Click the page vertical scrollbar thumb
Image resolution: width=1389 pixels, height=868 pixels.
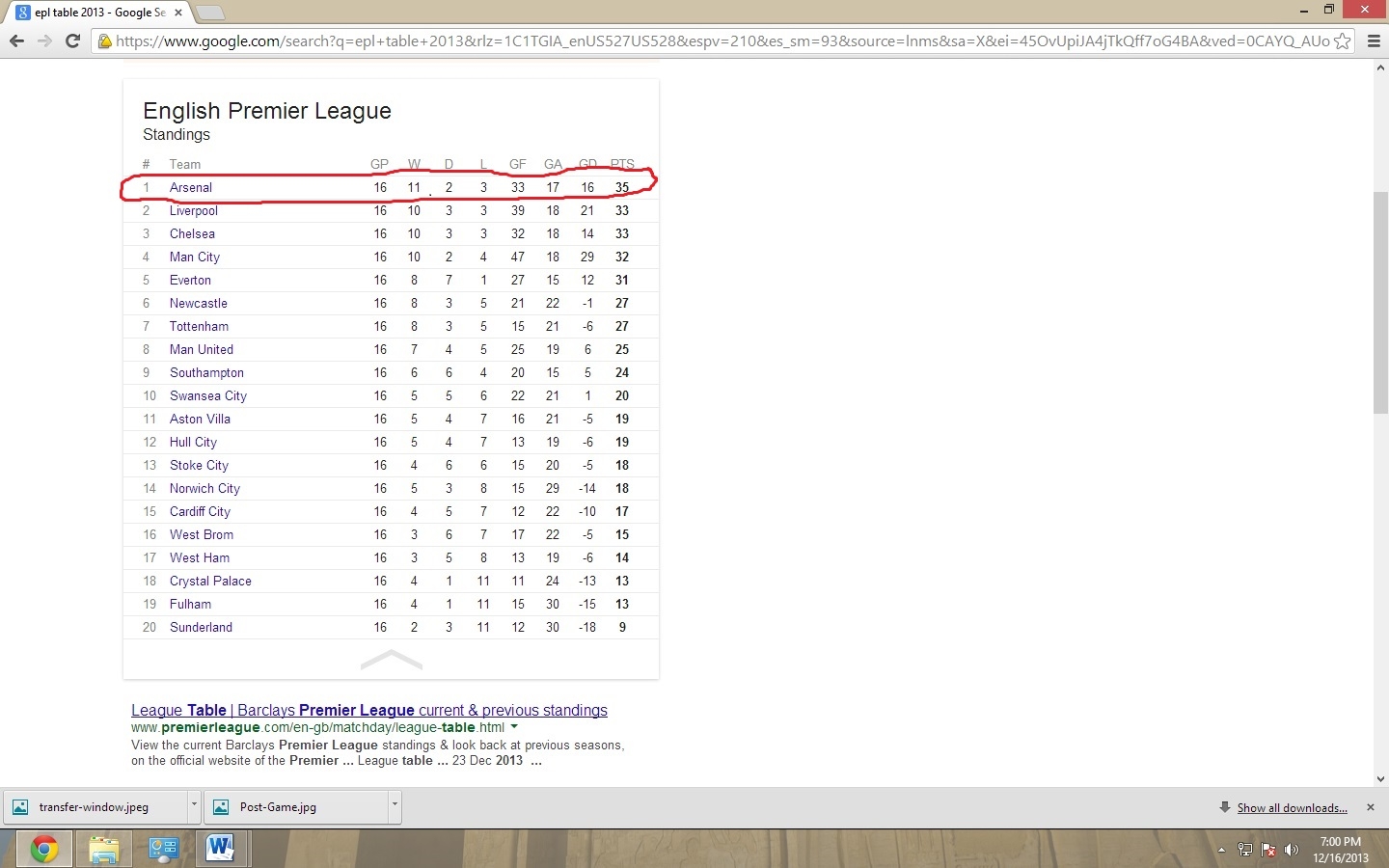click(x=1380, y=303)
